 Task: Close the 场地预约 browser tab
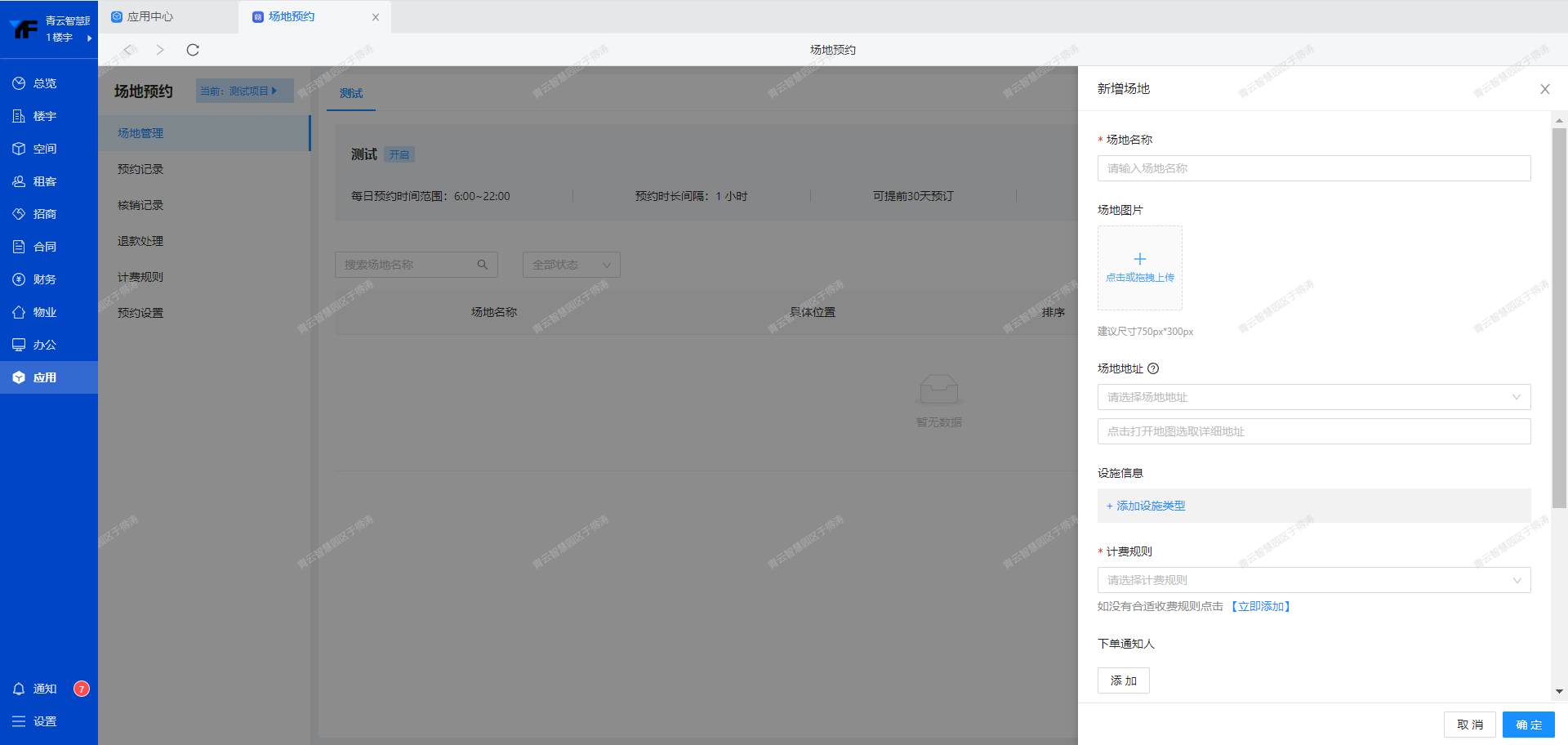(376, 17)
